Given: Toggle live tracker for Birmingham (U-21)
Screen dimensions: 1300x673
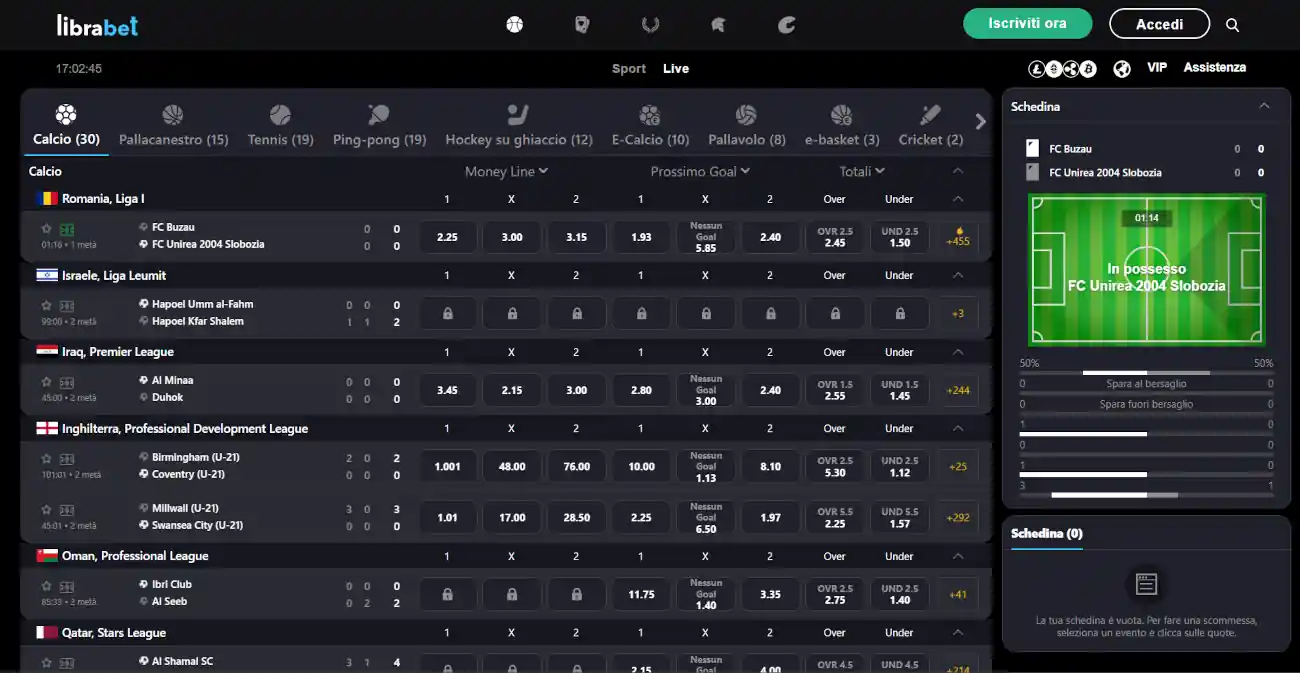Looking at the screenshot, I should tap(67, 459).
